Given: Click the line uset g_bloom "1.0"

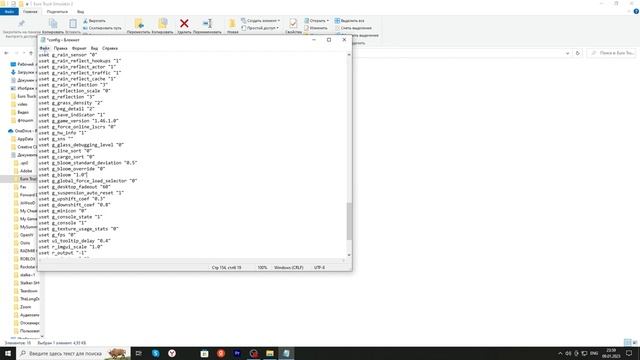Looking at the screenshot, I should [x=63, y=175].
